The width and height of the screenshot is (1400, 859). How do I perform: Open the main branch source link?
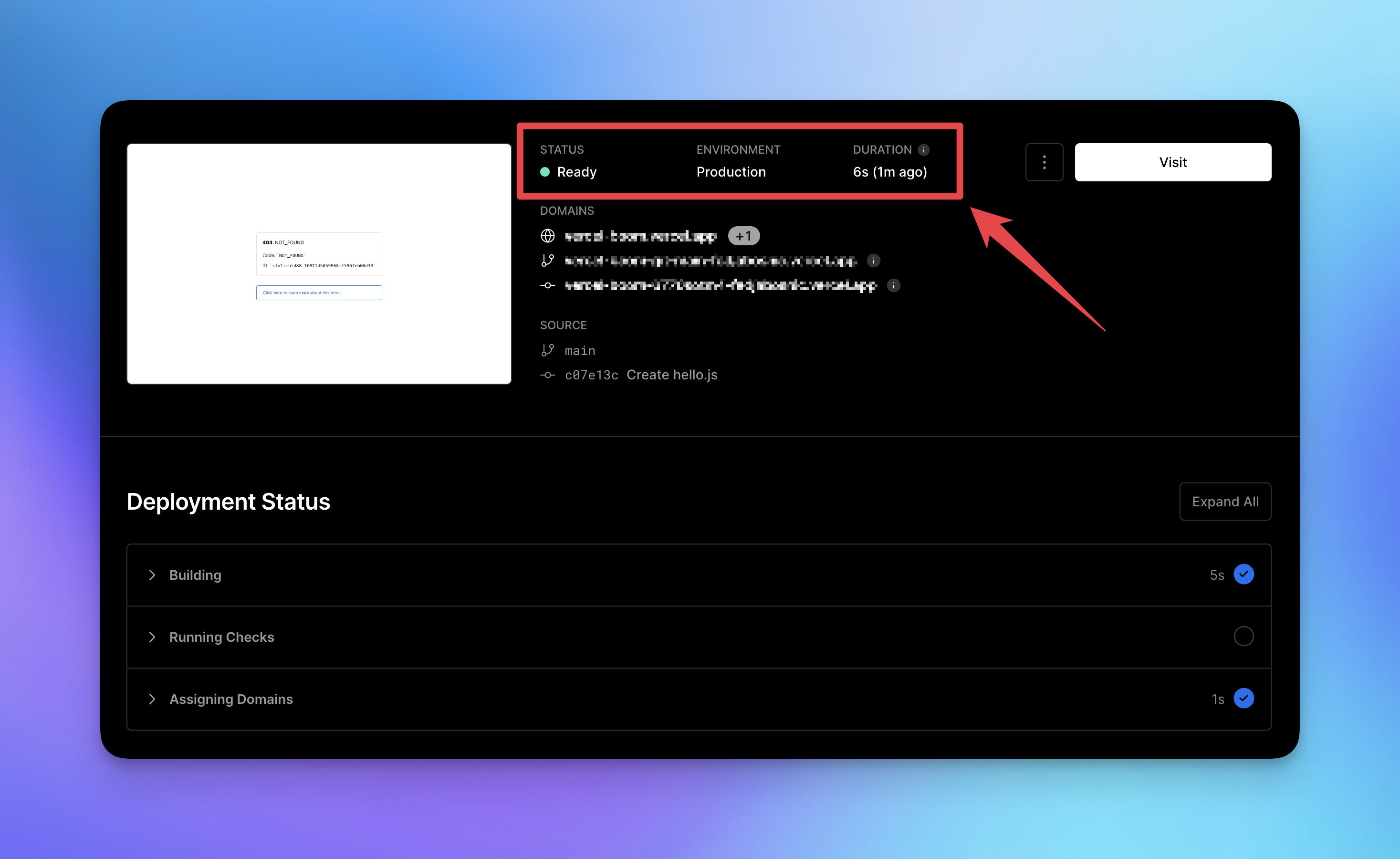point(580,351)
